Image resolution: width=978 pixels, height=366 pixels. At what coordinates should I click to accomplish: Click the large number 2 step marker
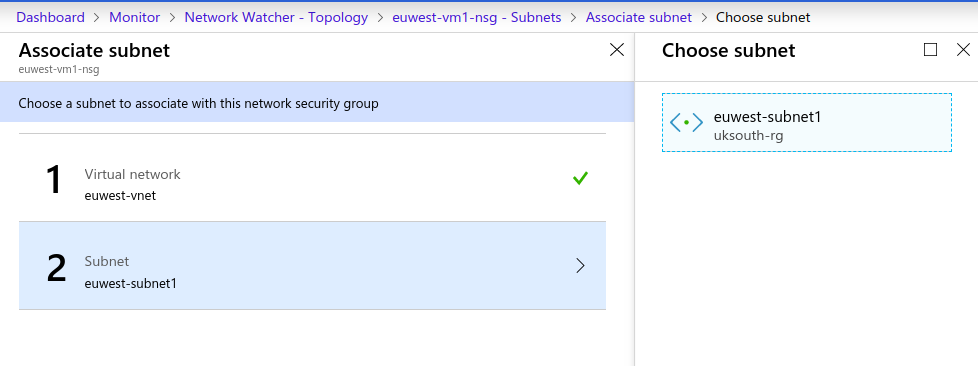(56, 267)
